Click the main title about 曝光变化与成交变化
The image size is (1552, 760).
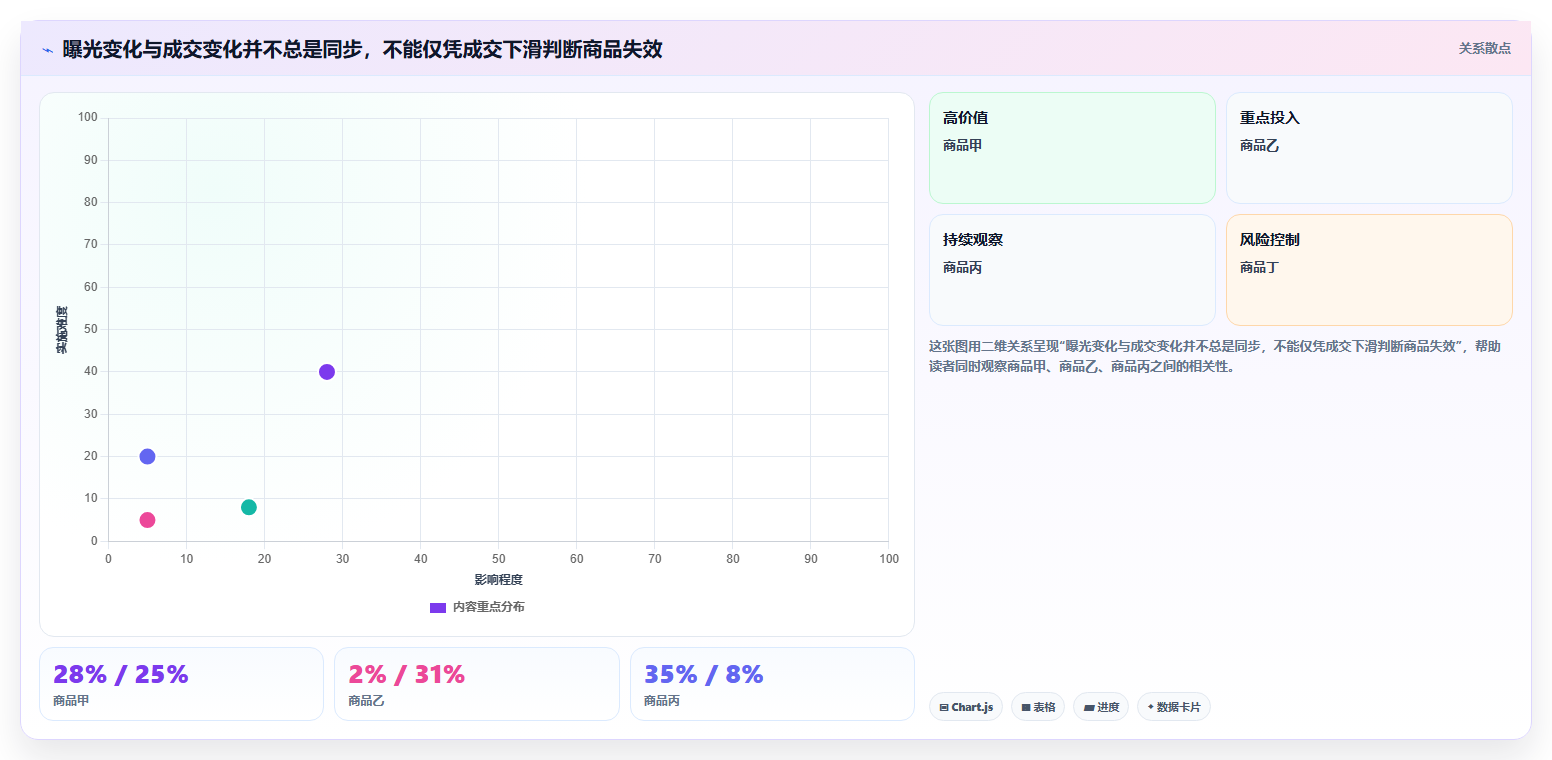(x=362, y=49)
